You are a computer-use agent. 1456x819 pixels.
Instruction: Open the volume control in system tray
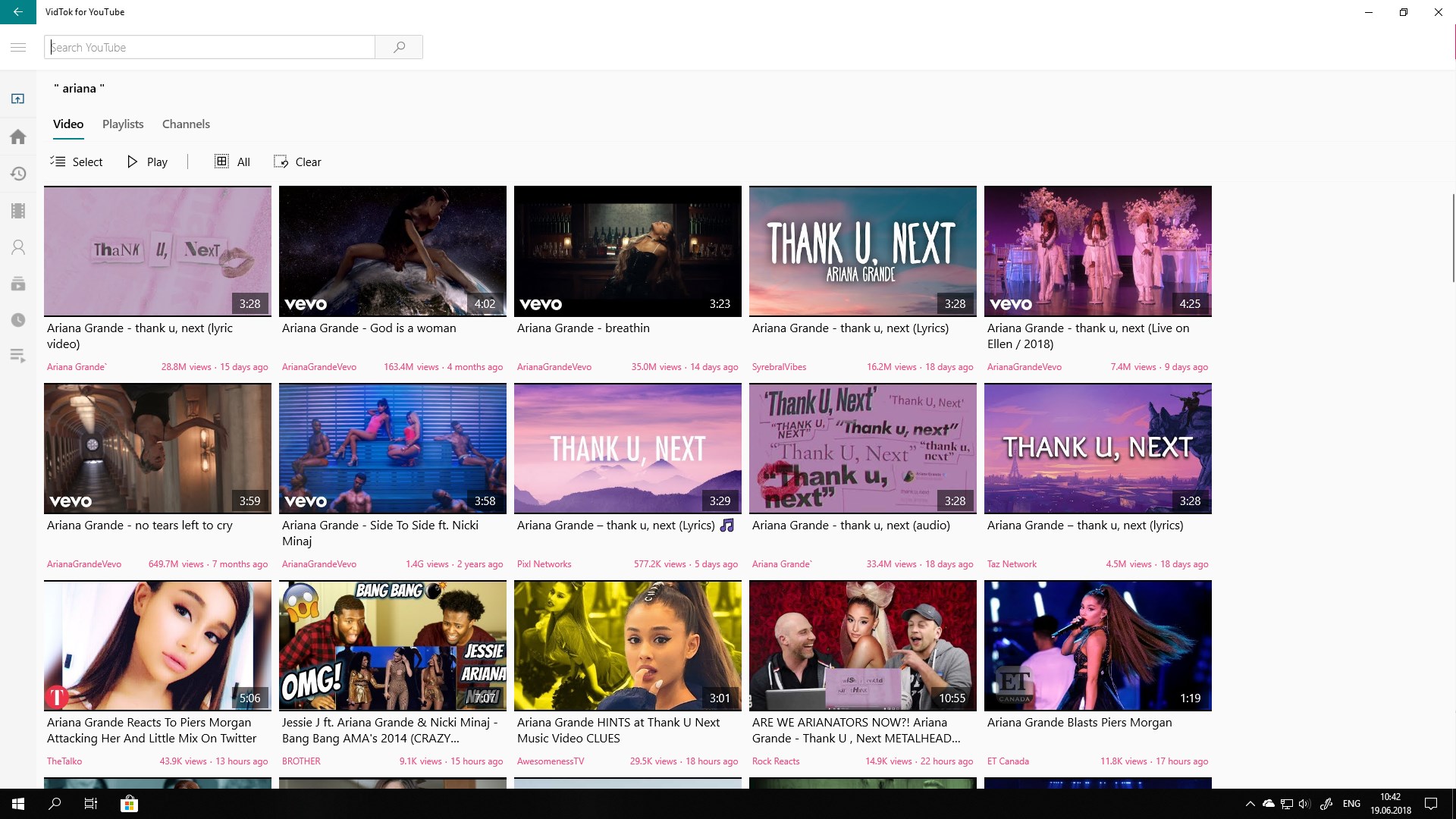(x=1304, y=804)
